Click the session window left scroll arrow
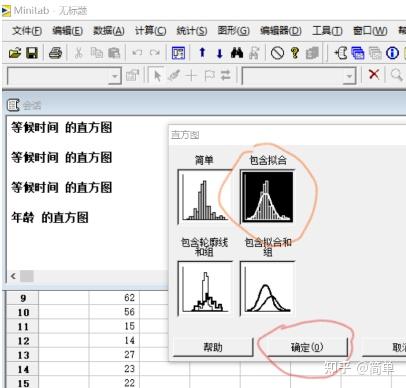The height and width of the screenshot is (388, 406). coord(13,276)
